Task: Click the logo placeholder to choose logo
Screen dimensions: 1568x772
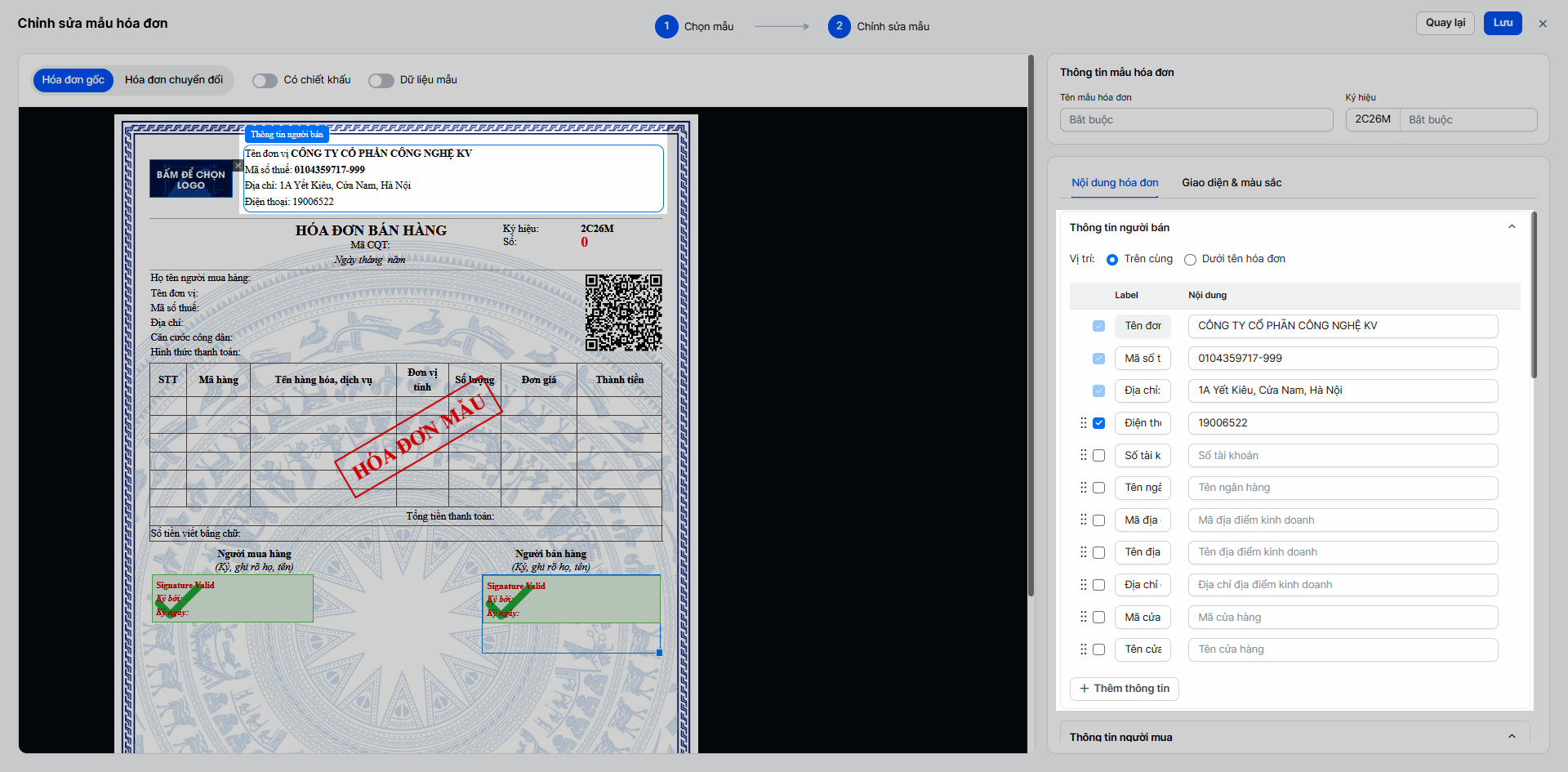Action: 191,179
